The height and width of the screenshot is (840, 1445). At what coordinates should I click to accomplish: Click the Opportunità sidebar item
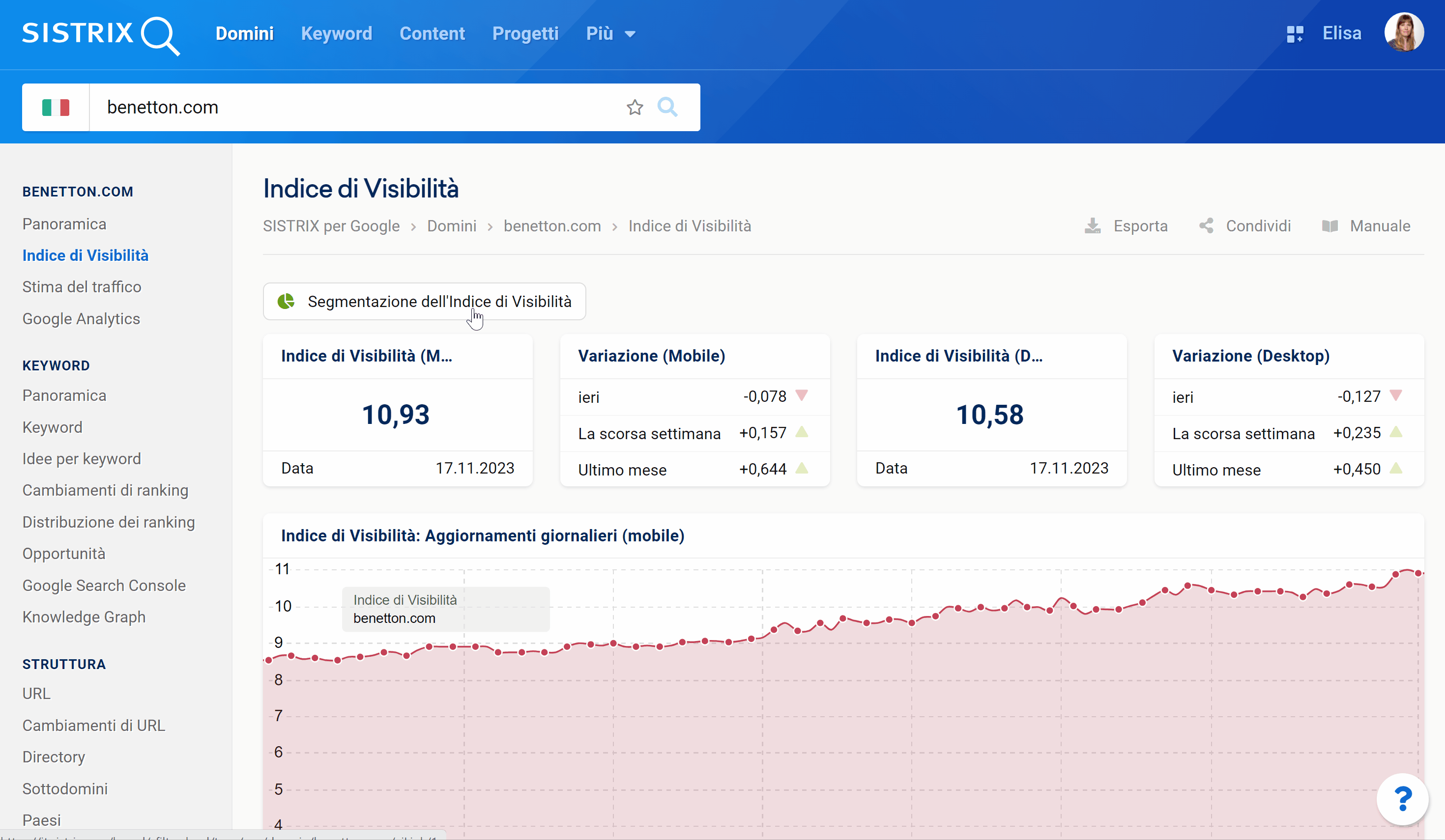click(x=65, y=554)
